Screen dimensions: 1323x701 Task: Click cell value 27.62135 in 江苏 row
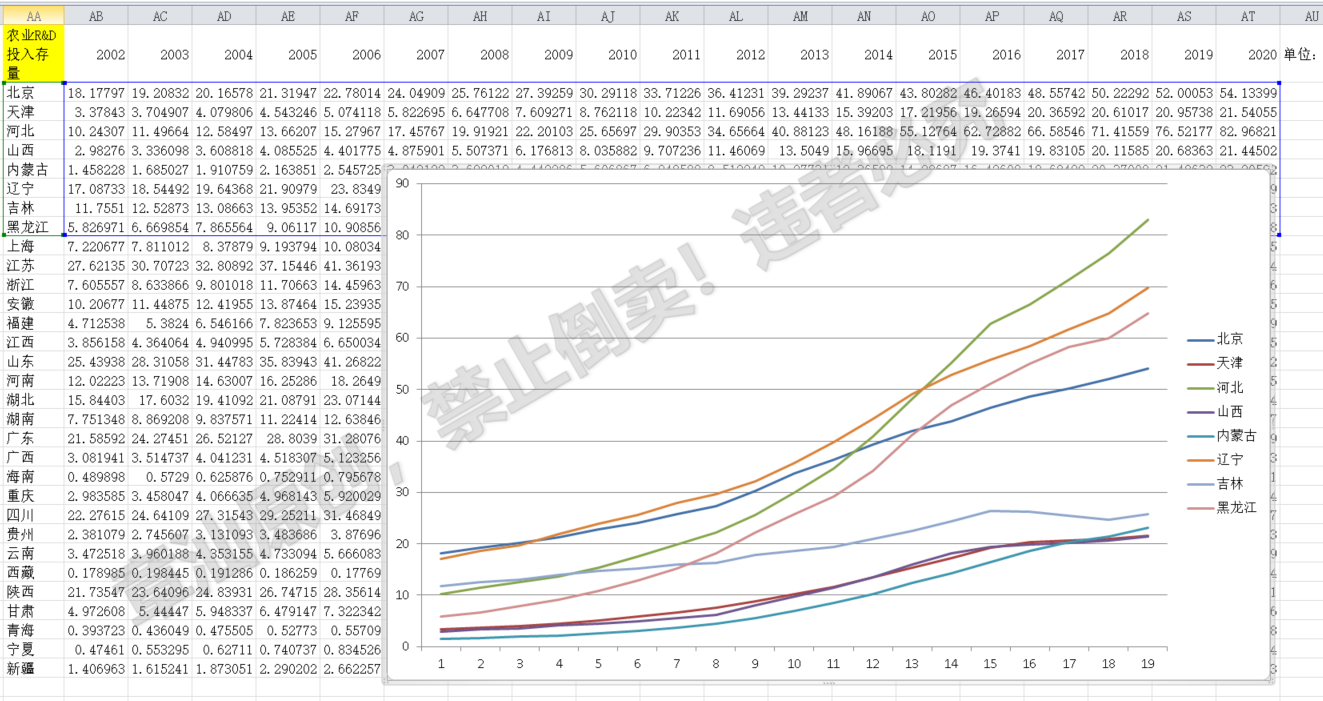point(96,265)
